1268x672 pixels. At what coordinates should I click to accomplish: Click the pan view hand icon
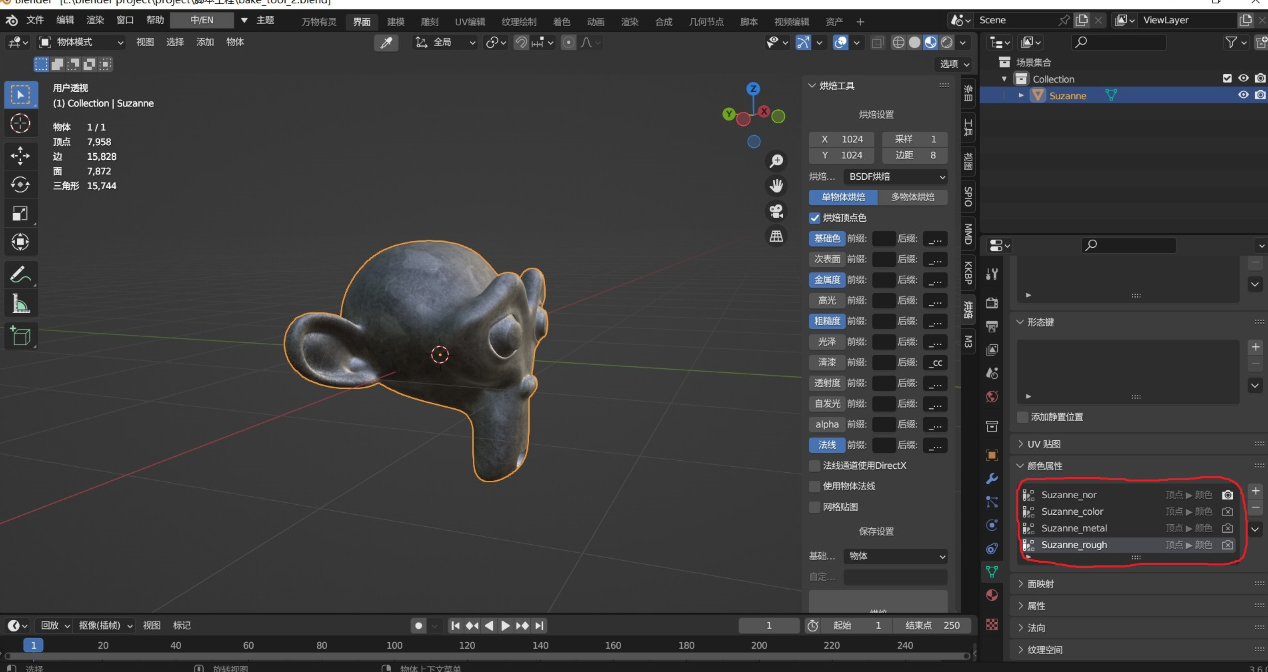[776, 186]
